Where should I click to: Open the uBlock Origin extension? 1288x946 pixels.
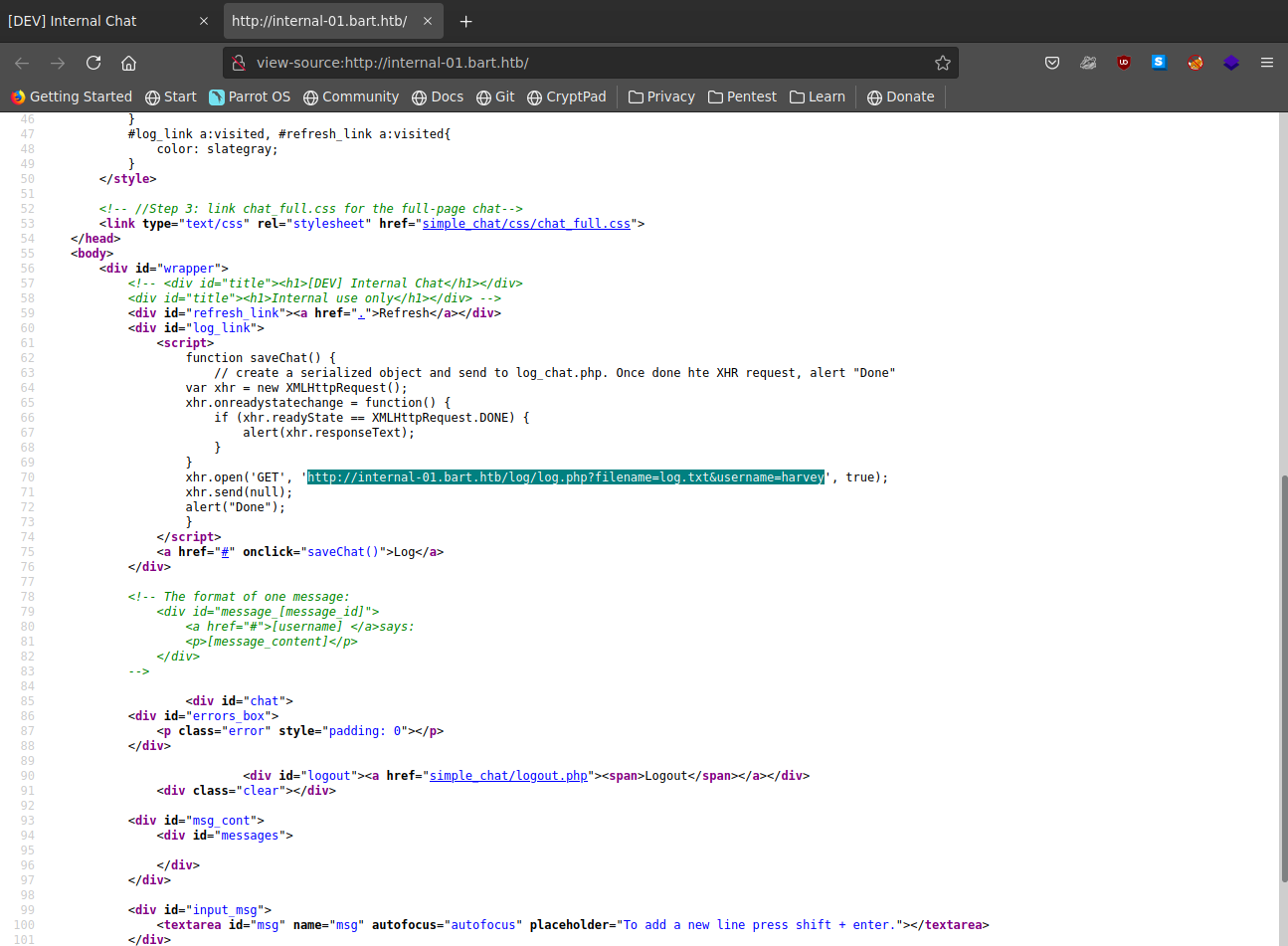[1124, 63]
